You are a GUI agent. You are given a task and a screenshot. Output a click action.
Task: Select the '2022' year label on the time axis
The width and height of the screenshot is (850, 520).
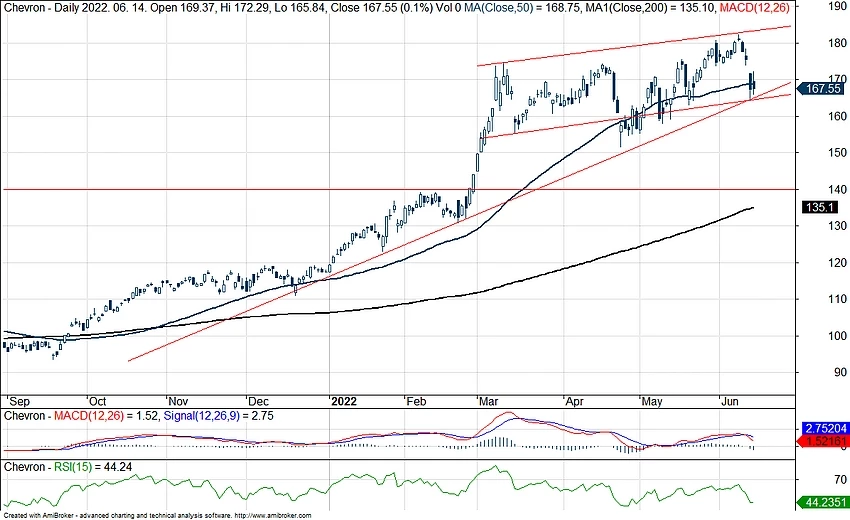344,402
